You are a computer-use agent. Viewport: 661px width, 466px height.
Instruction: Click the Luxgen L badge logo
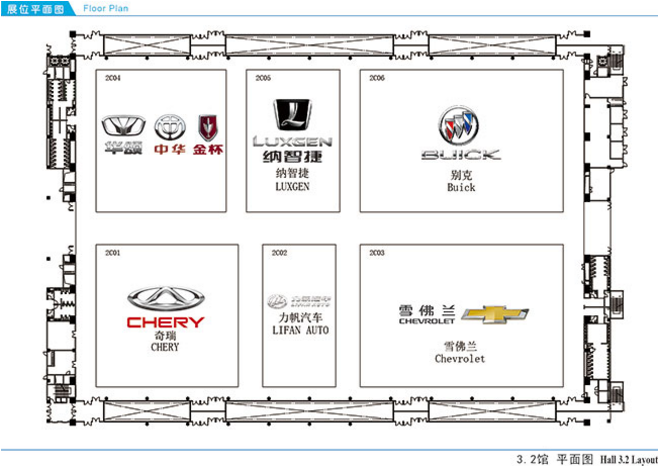point(293,115)
